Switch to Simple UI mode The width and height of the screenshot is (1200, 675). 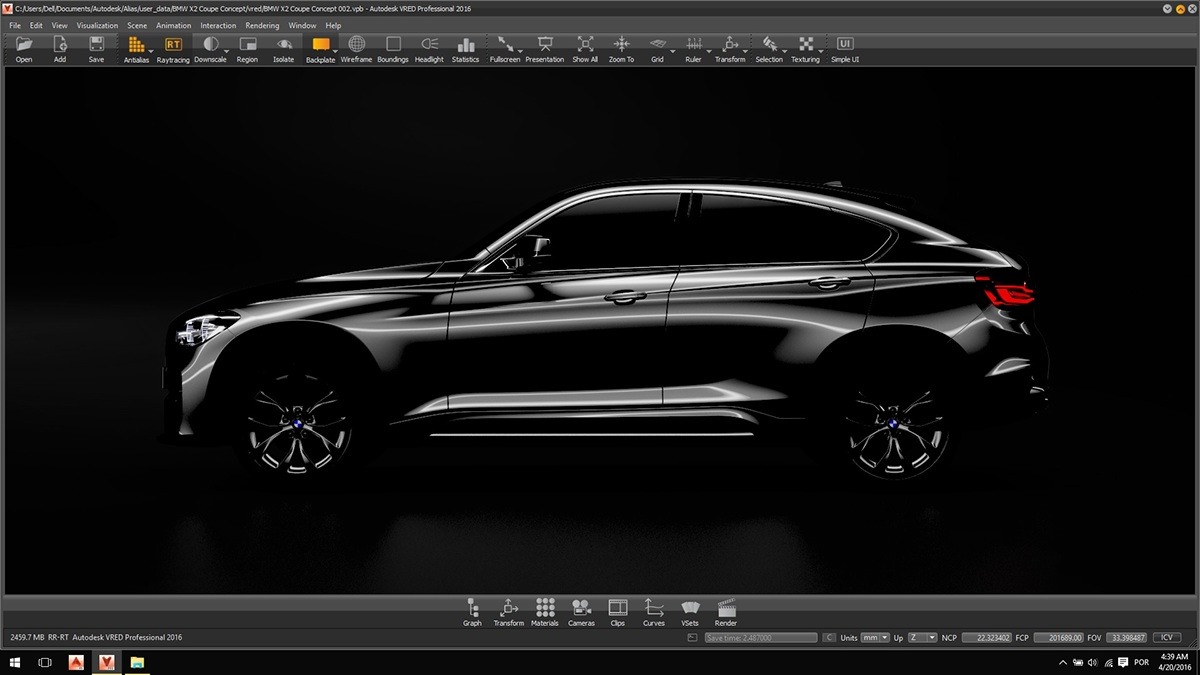(x=844, y=47)
